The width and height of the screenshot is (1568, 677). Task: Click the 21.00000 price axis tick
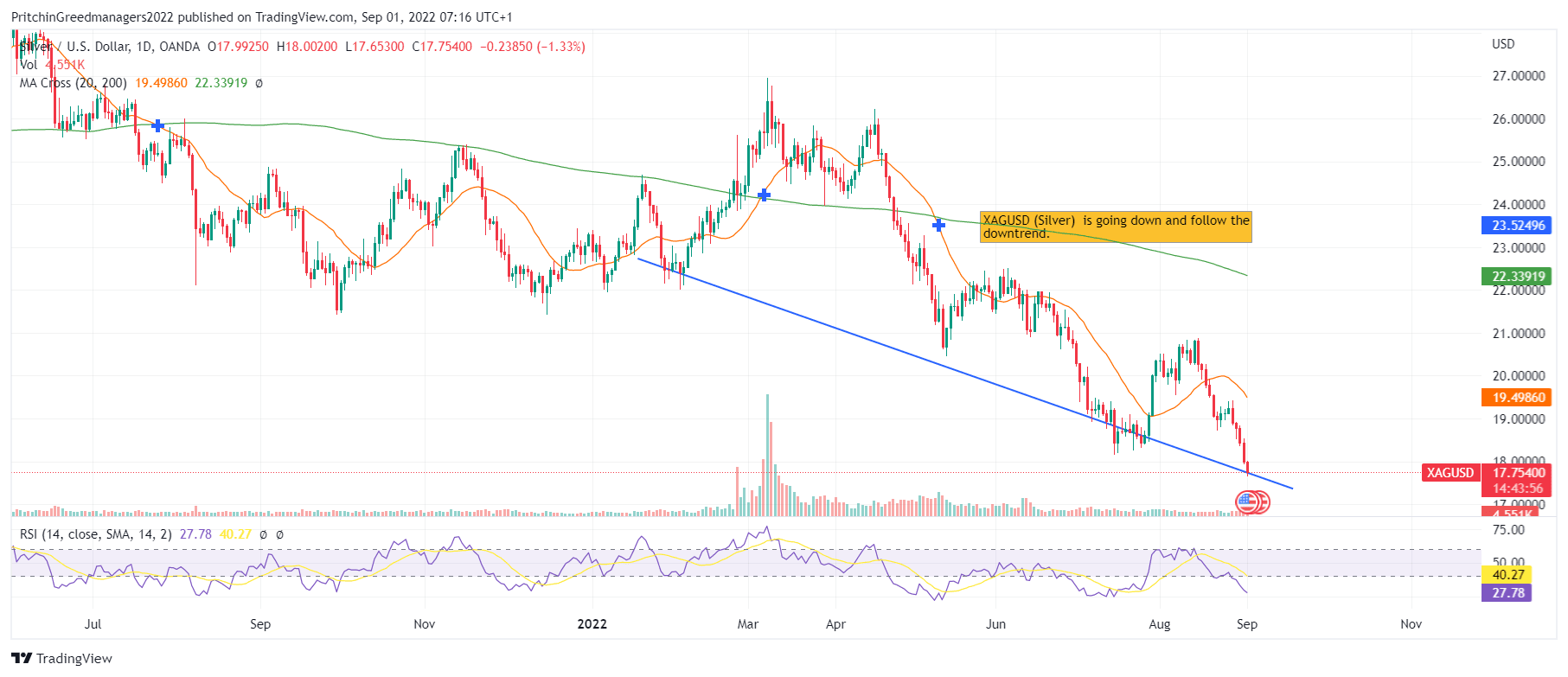(x=1519, y=334)
